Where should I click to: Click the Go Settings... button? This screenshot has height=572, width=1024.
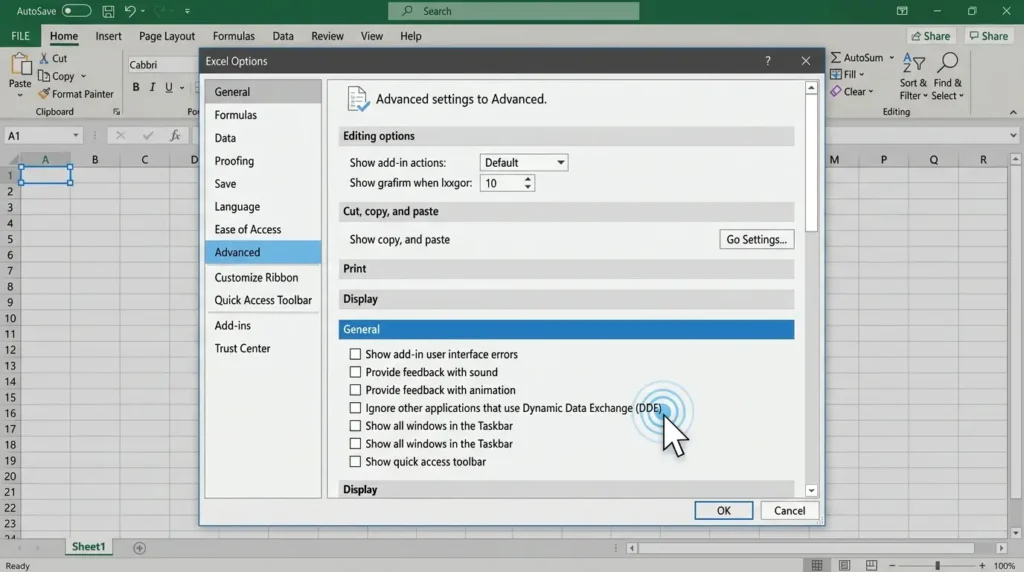coord(756,240)
